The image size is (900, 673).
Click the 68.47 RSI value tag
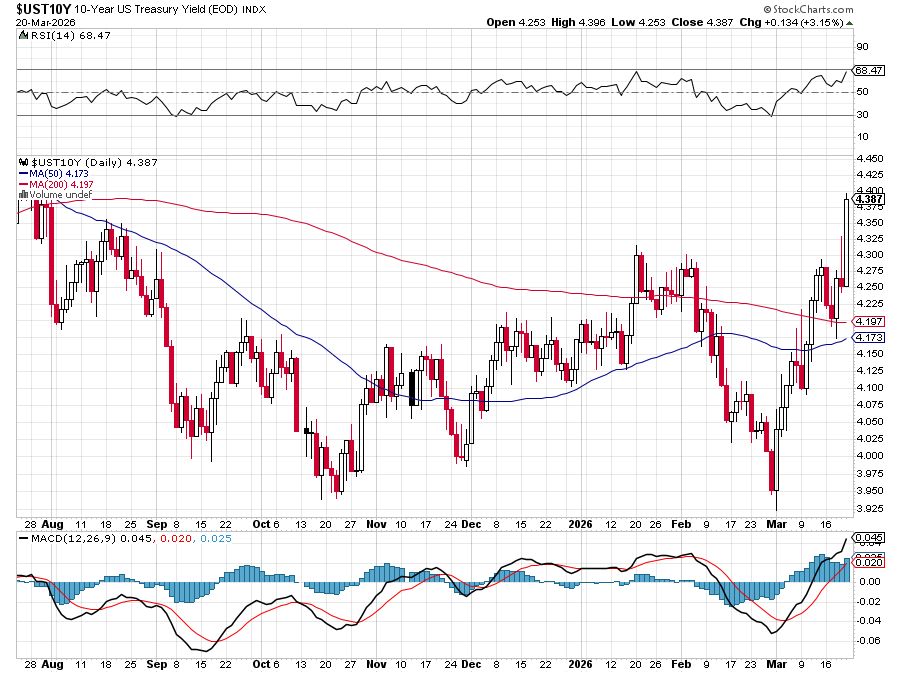866,71
